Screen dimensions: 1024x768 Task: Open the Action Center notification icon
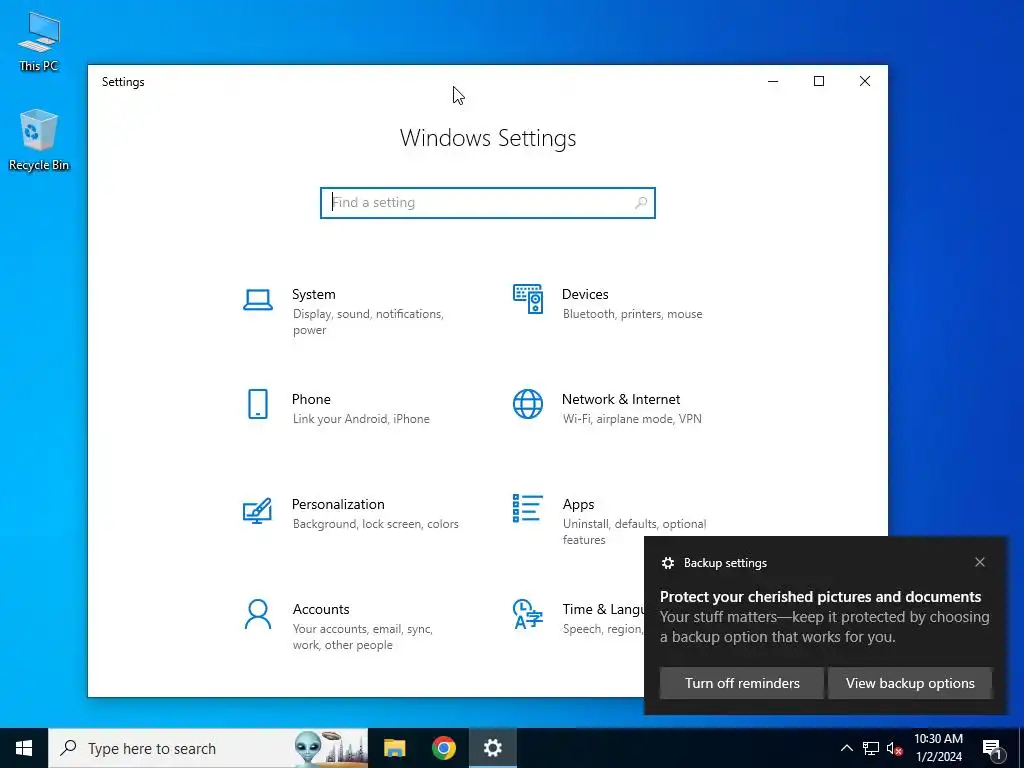pos(993,748)
